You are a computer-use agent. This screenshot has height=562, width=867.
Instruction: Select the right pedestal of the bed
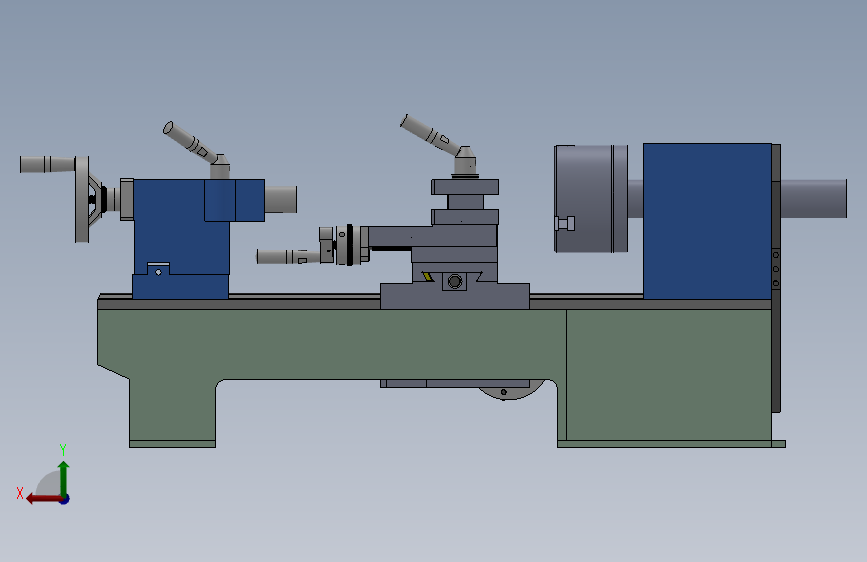click(x=668, y=374)
